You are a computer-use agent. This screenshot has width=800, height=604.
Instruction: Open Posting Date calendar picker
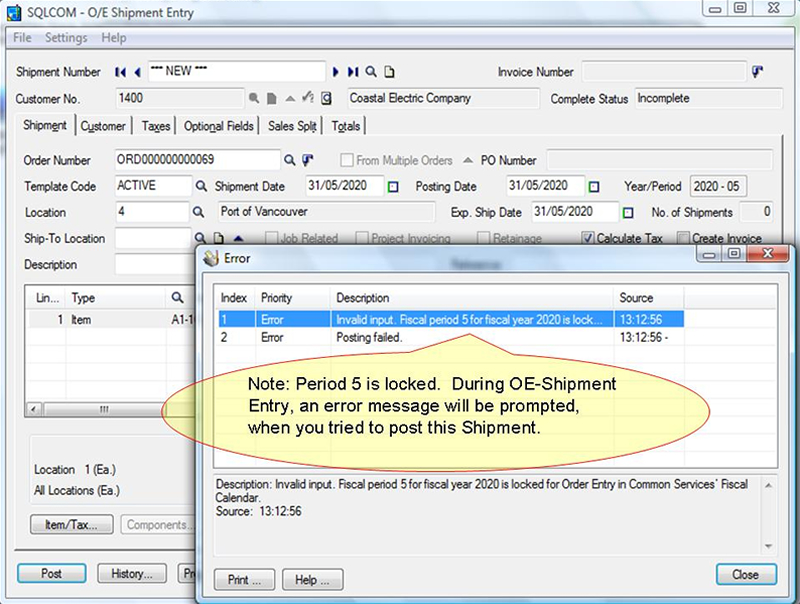tap(594, 187)
